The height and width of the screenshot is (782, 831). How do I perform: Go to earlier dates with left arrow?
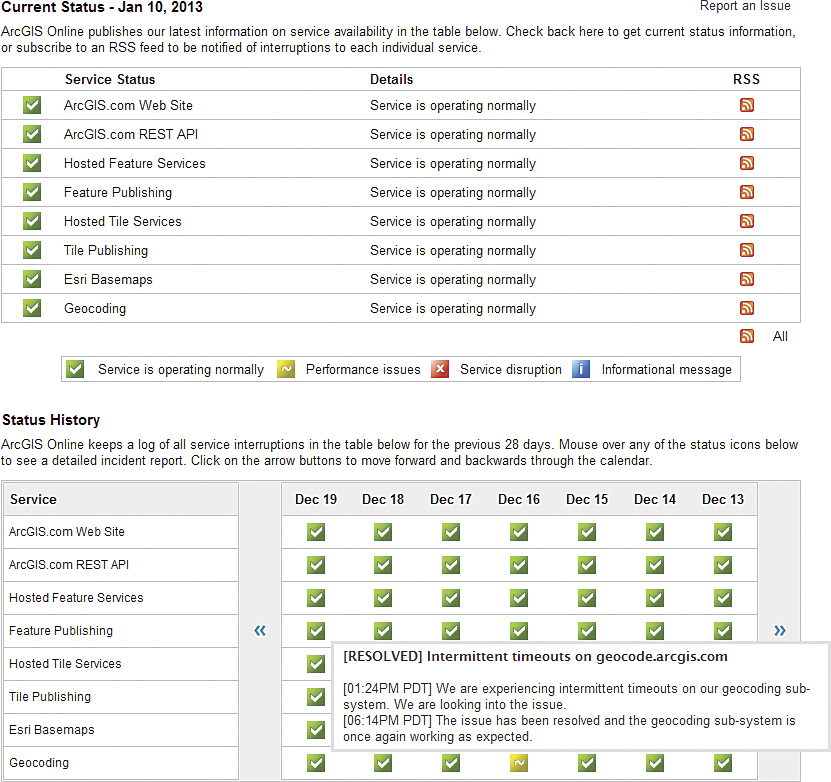(x=260, y=630)
